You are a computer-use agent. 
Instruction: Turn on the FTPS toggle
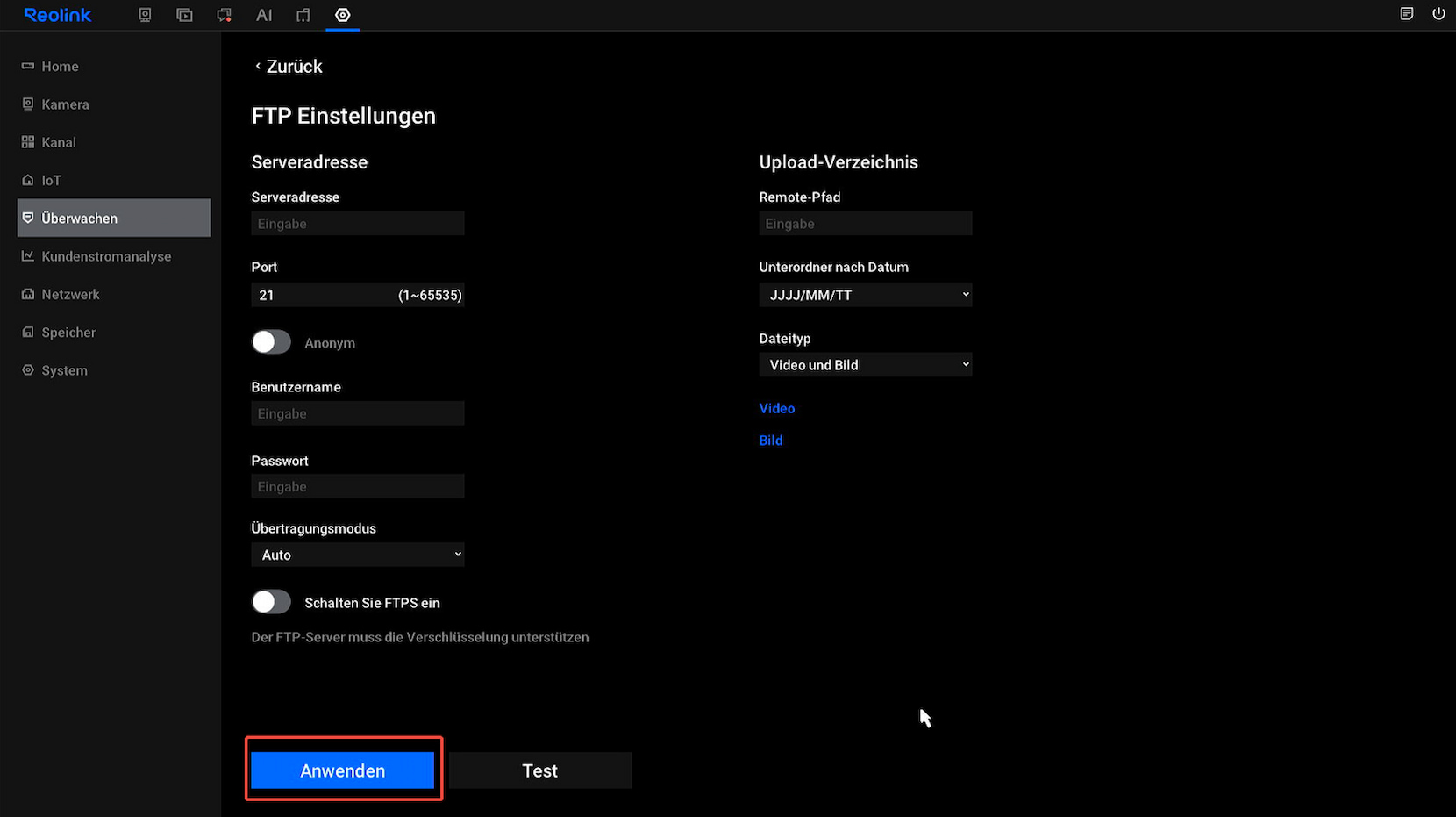(271, 601)
